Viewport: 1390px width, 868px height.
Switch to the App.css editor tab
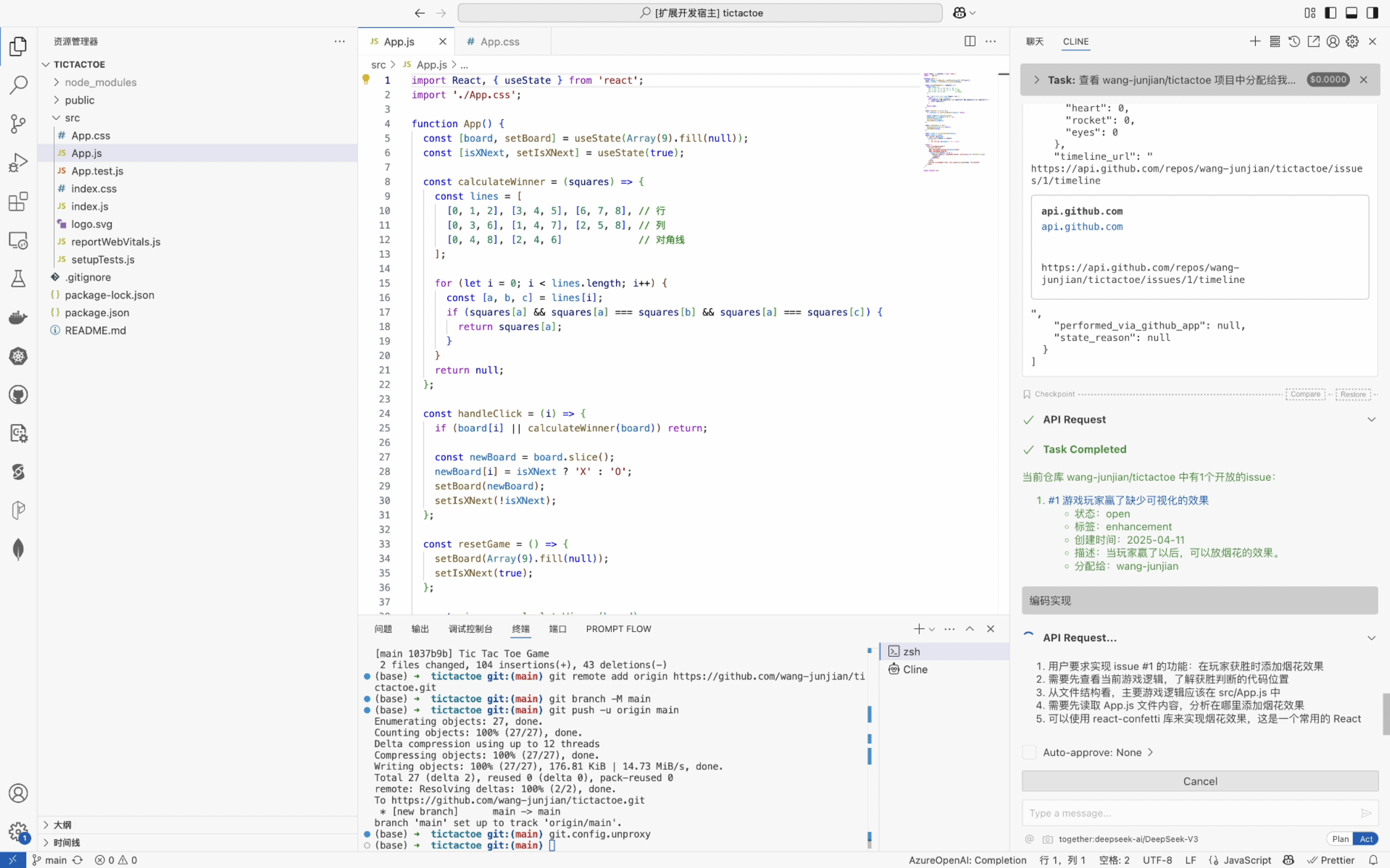(x=500, y=41)
